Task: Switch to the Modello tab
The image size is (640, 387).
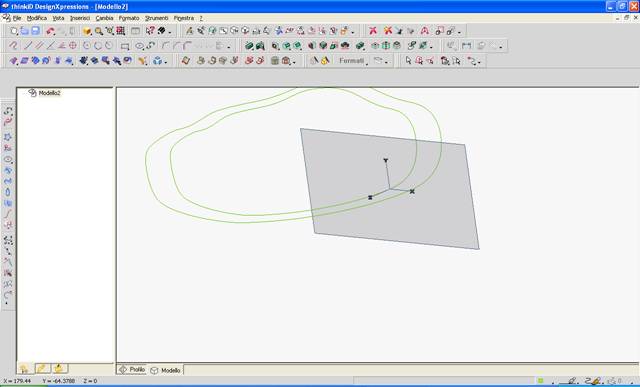Action: [166, 370]
